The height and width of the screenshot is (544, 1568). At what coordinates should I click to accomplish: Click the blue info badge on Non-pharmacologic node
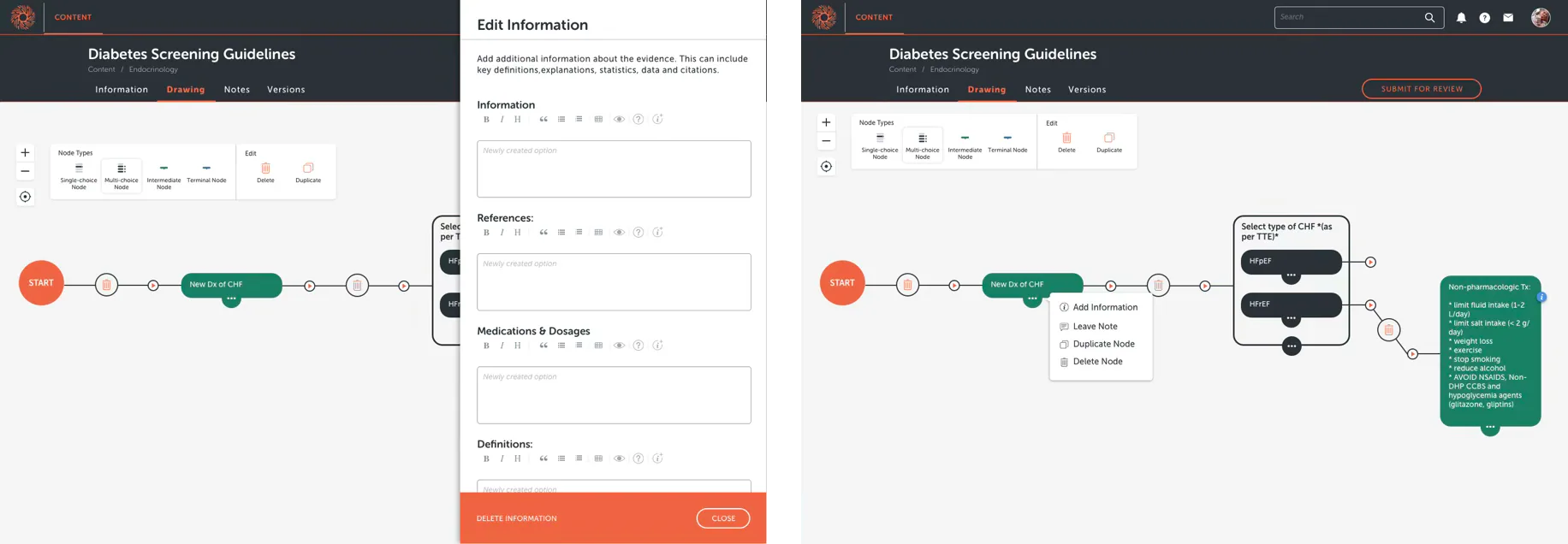pyautogui.click(x=1541, y=298)
